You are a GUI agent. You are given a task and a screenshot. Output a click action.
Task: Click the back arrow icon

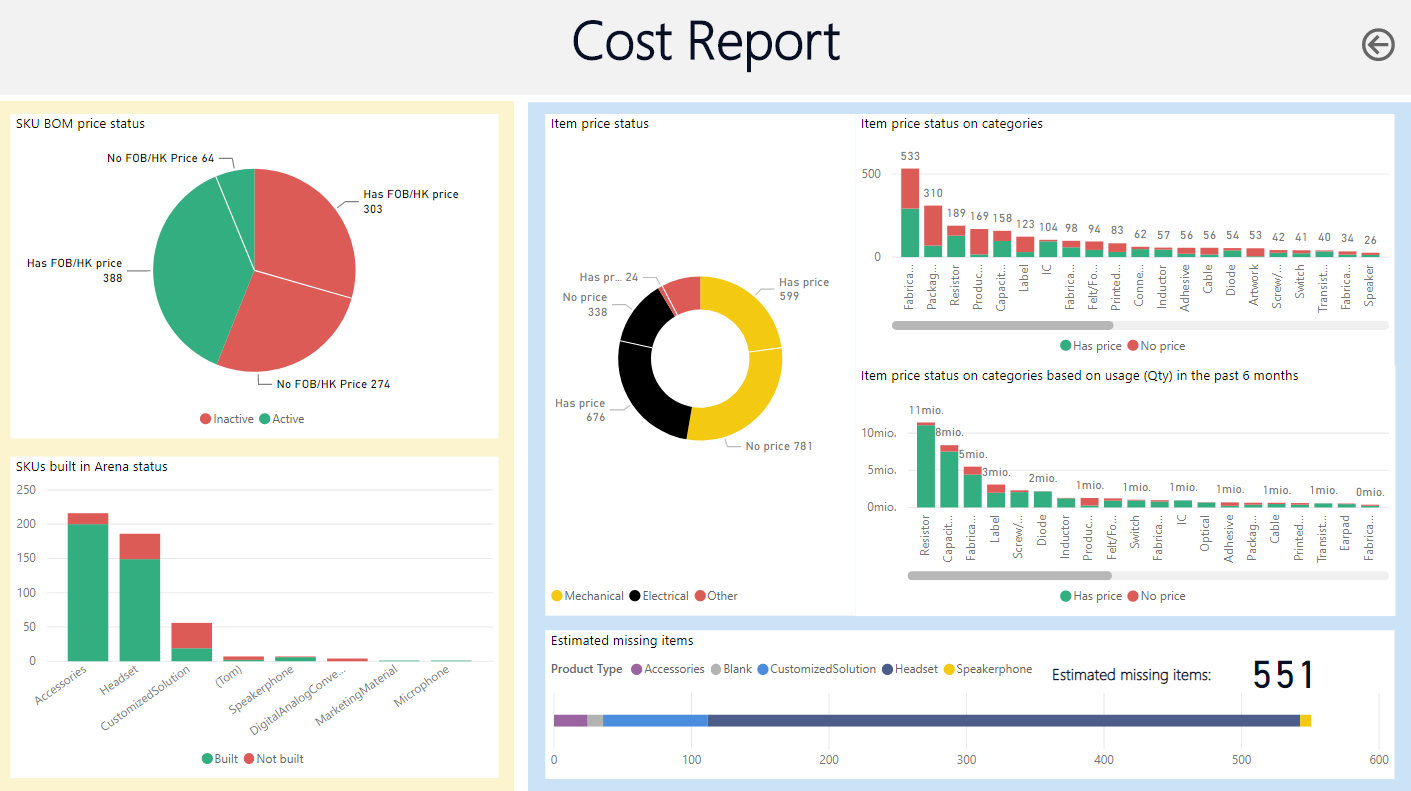coord(1377,45)
